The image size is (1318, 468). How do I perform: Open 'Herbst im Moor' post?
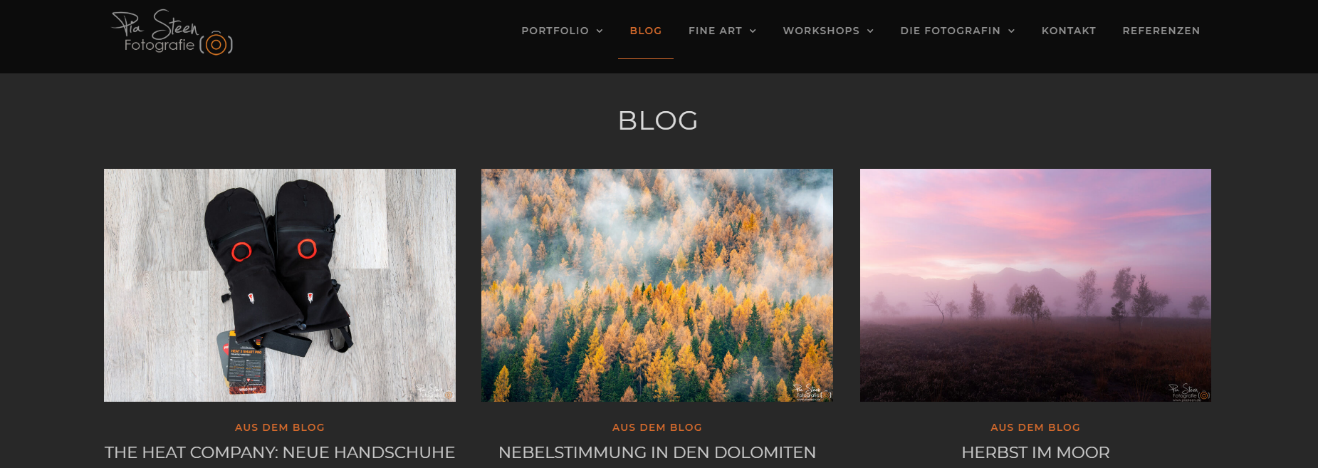[x=1035, y=453]
